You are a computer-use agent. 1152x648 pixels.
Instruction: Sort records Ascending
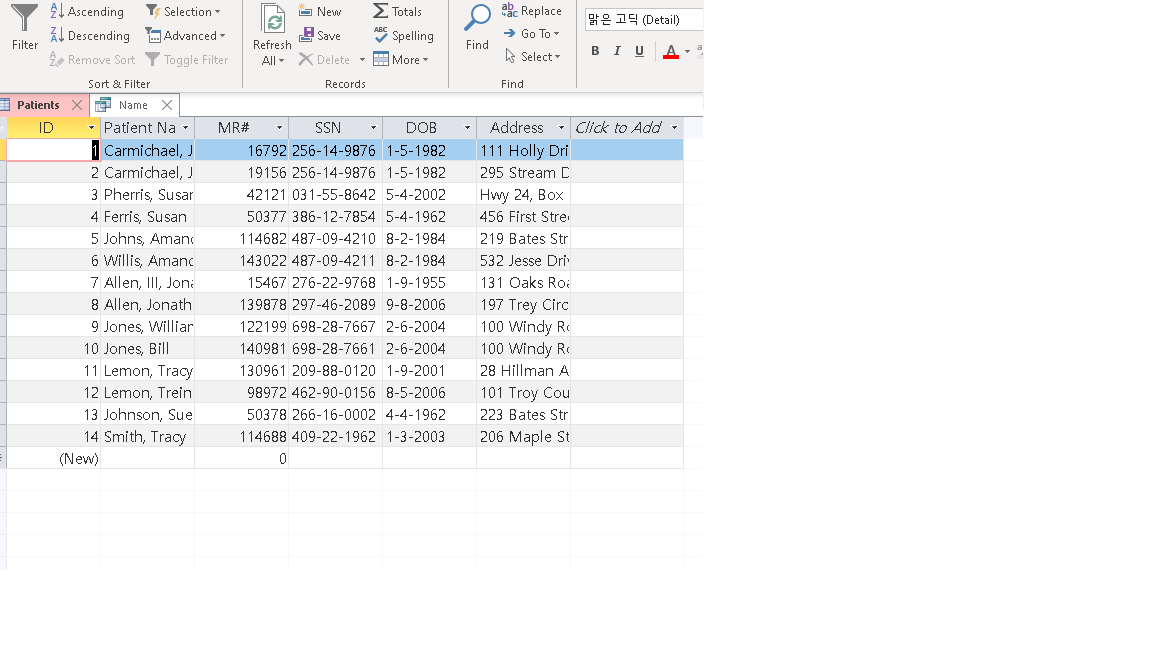point(87,12)
